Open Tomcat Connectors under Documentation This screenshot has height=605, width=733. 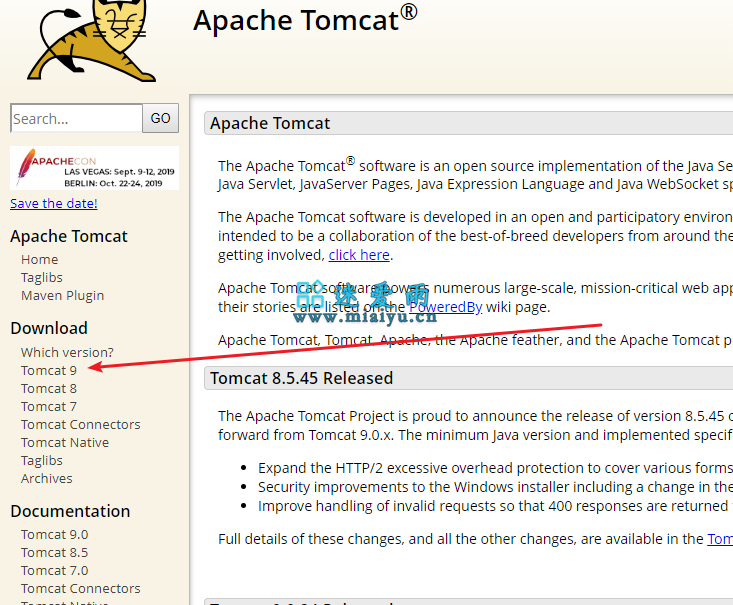coord(80,589)
